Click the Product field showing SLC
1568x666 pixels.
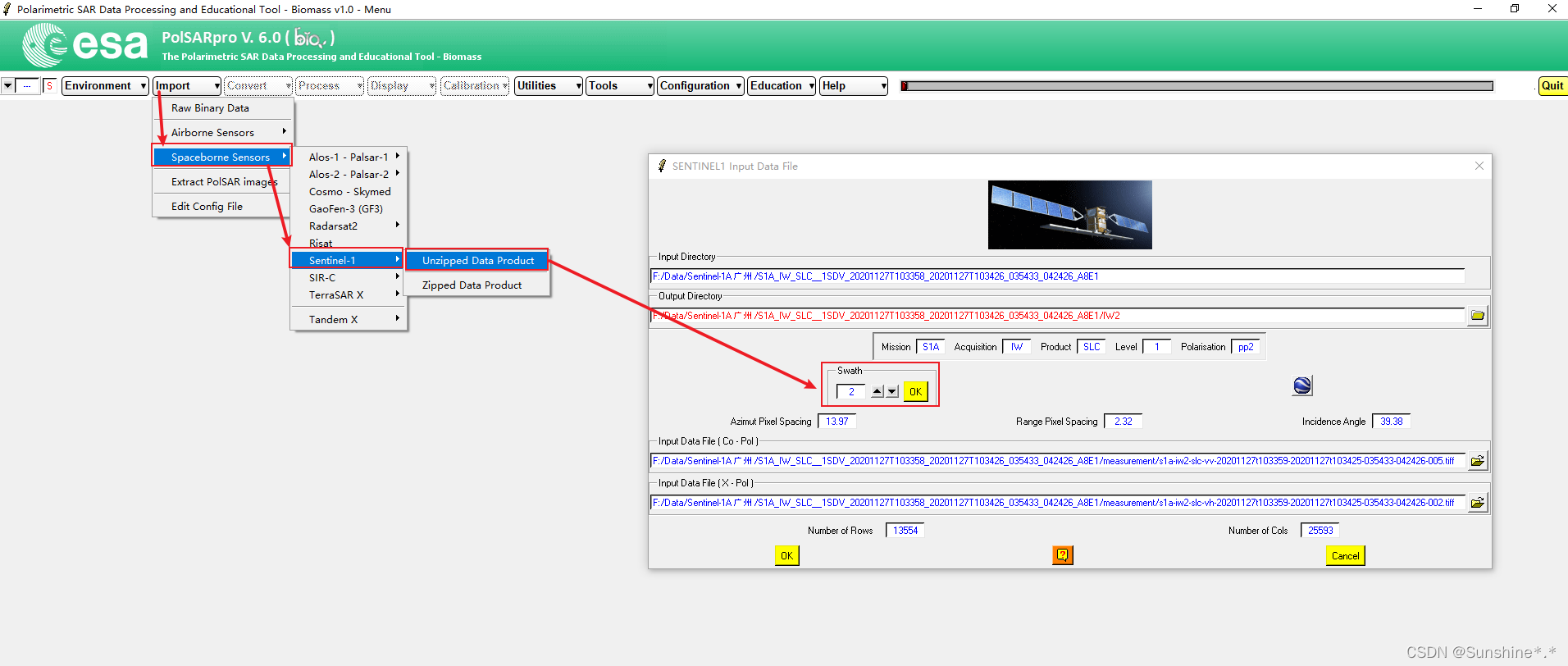(1092, 347)
